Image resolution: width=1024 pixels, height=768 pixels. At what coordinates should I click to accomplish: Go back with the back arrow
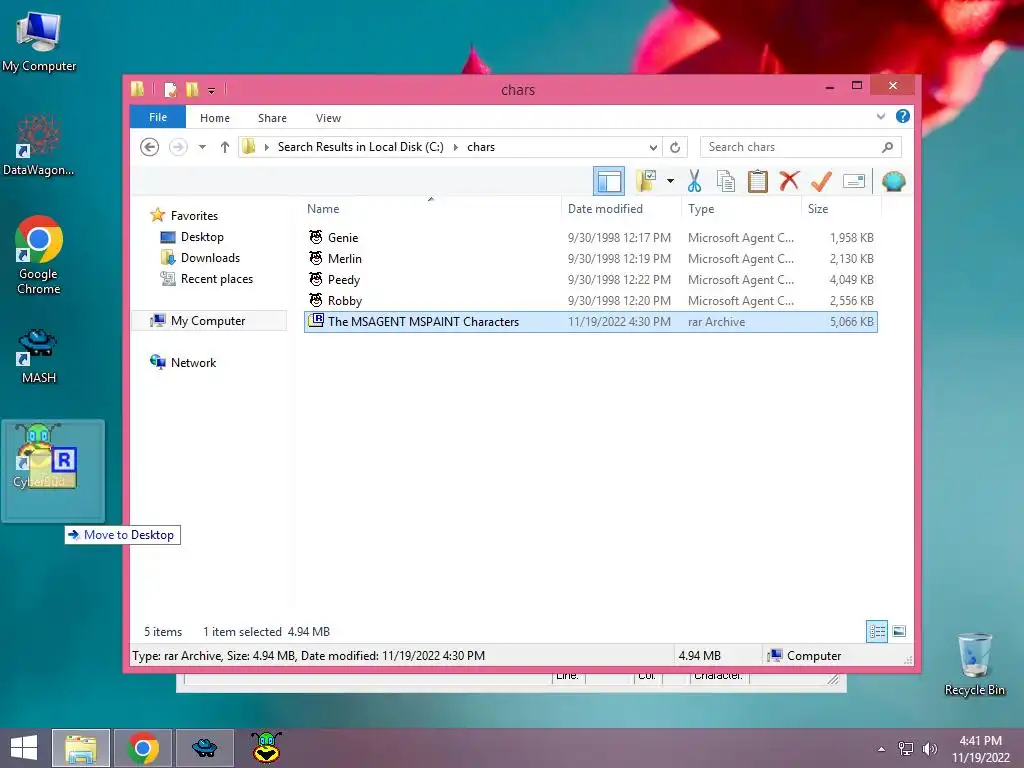[150, 147]
